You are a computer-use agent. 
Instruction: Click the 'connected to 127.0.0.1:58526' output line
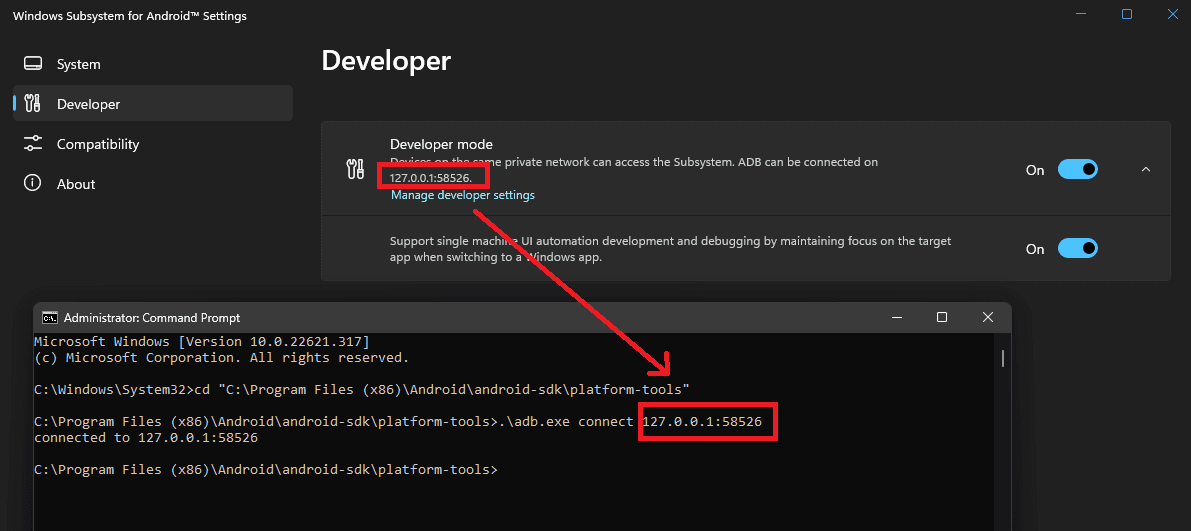[146, 438]
